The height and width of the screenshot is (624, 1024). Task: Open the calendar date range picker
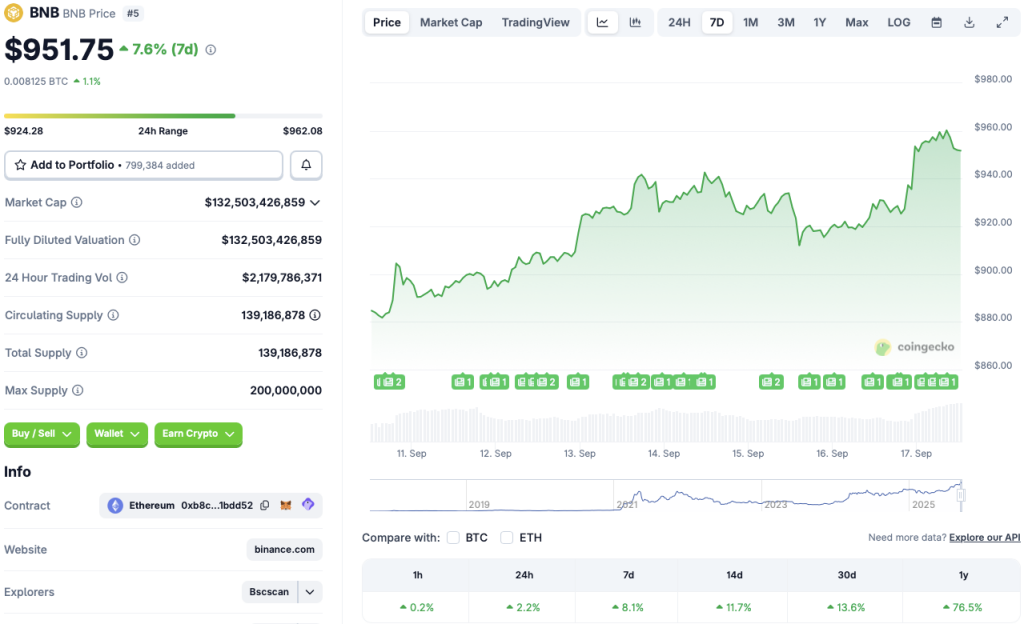point(936,22)
